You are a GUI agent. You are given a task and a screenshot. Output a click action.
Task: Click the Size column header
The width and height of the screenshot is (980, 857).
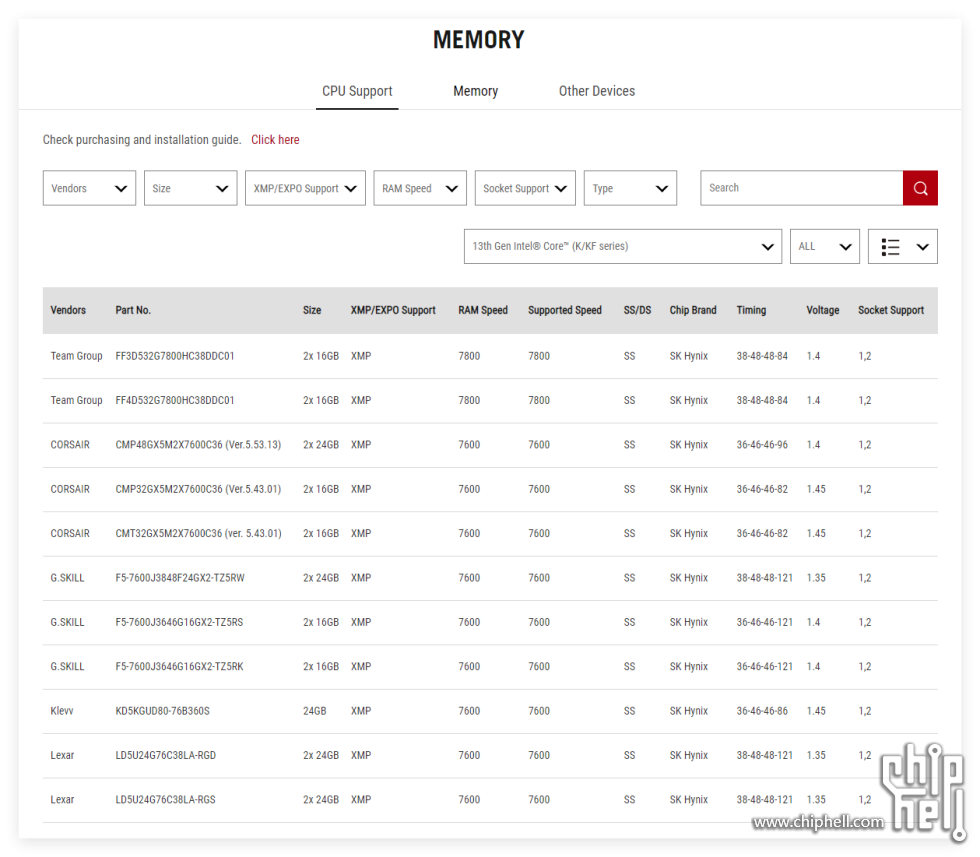312,310
